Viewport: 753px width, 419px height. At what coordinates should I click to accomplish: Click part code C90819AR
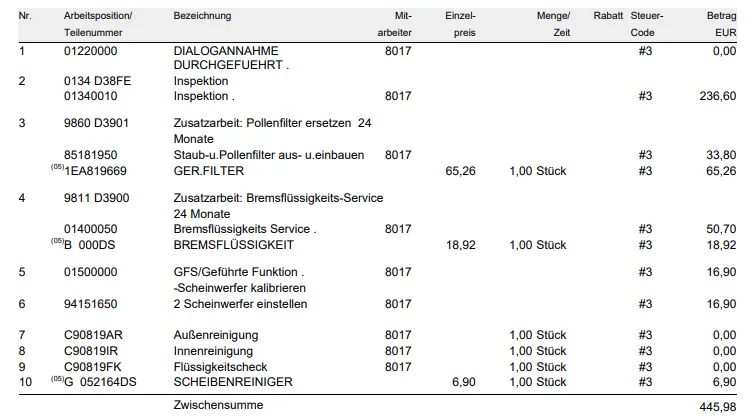click(93, 335)
